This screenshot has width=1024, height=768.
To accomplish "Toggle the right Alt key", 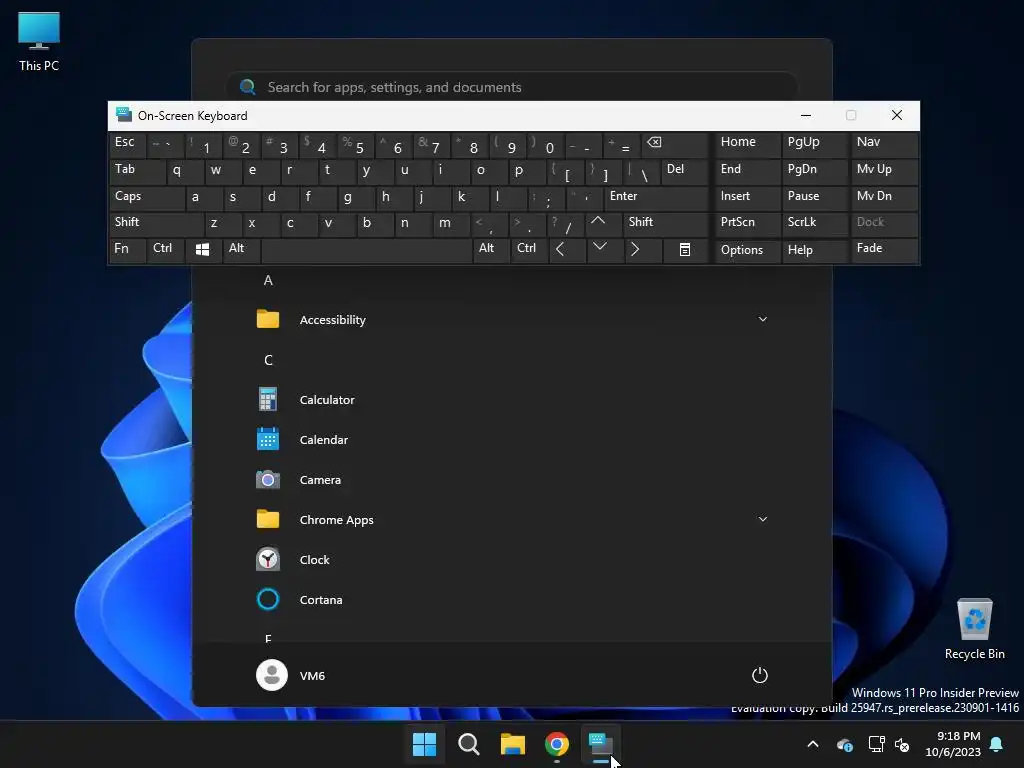I will tap(491, 250).
